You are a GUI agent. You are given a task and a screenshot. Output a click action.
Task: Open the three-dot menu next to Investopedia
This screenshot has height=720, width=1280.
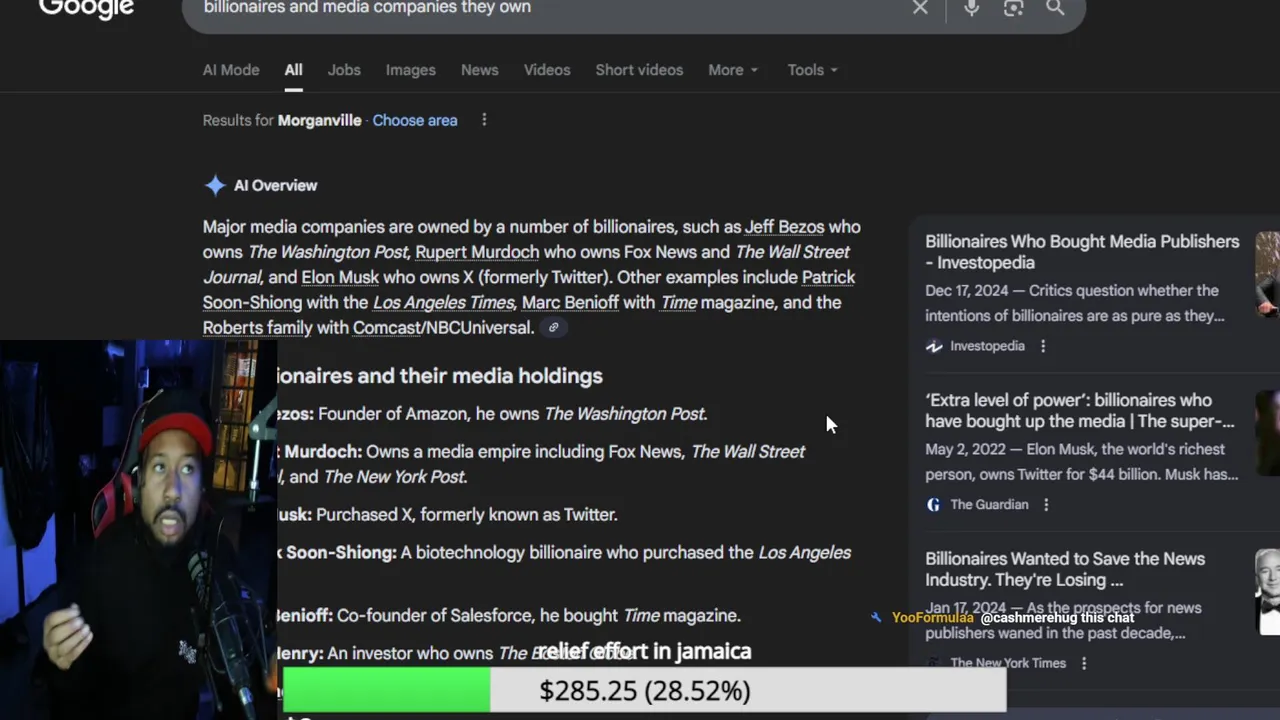tap(1043, 346)
